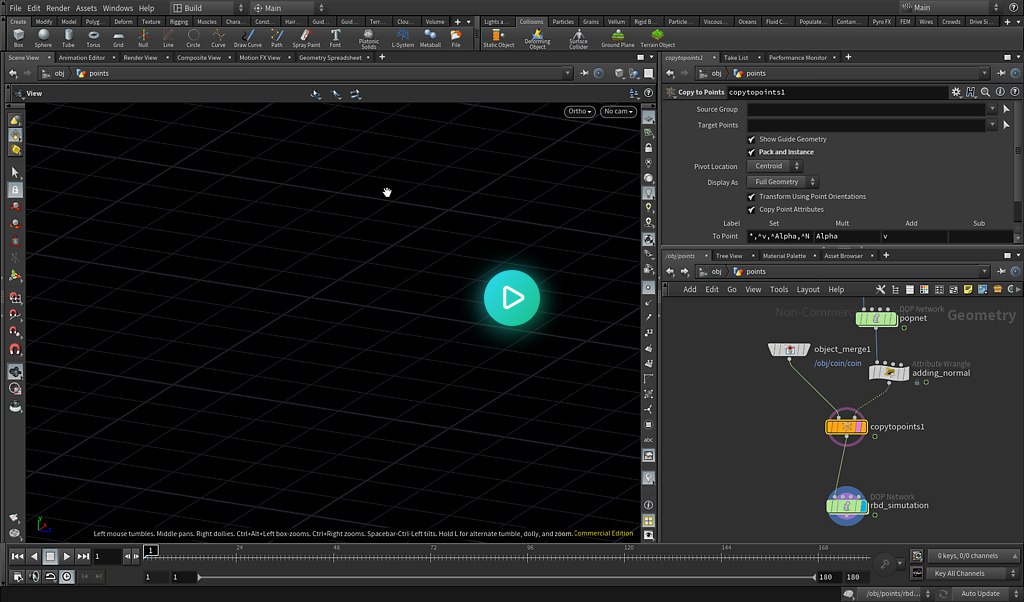Select the Torus shelf tool
This screenshot has width=1024, height=602.
point(93,38)
